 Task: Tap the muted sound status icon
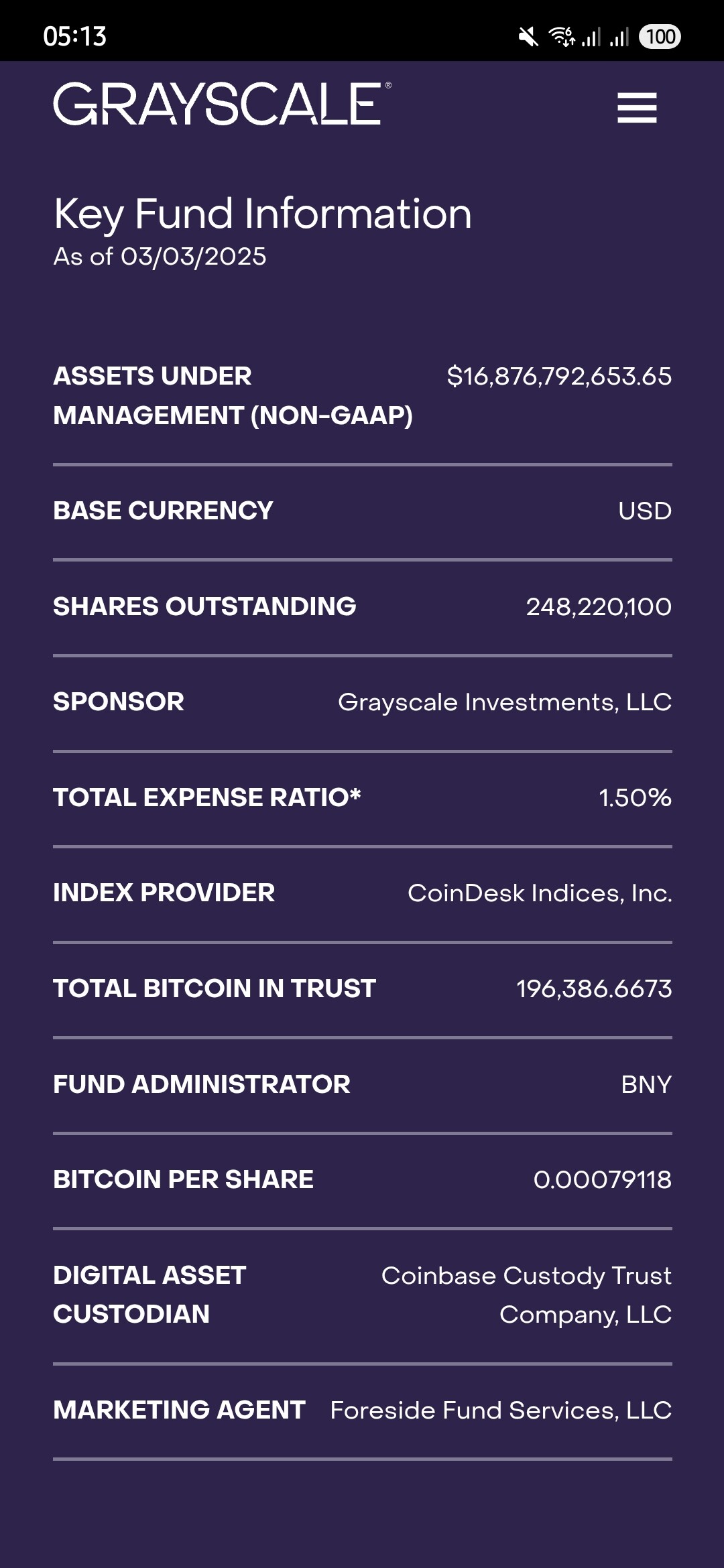click(528, 37)
